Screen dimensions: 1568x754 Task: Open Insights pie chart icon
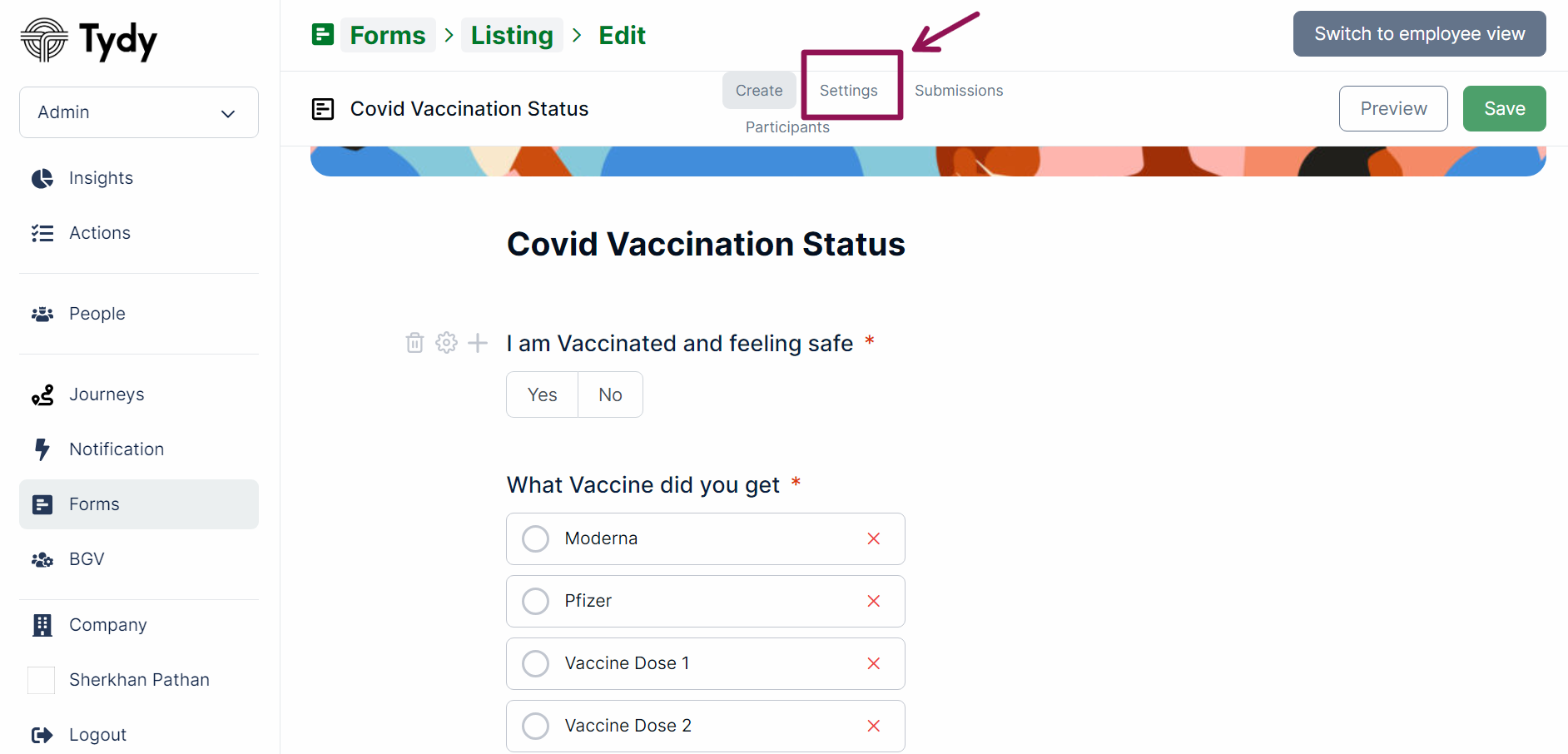click(42, 178)
